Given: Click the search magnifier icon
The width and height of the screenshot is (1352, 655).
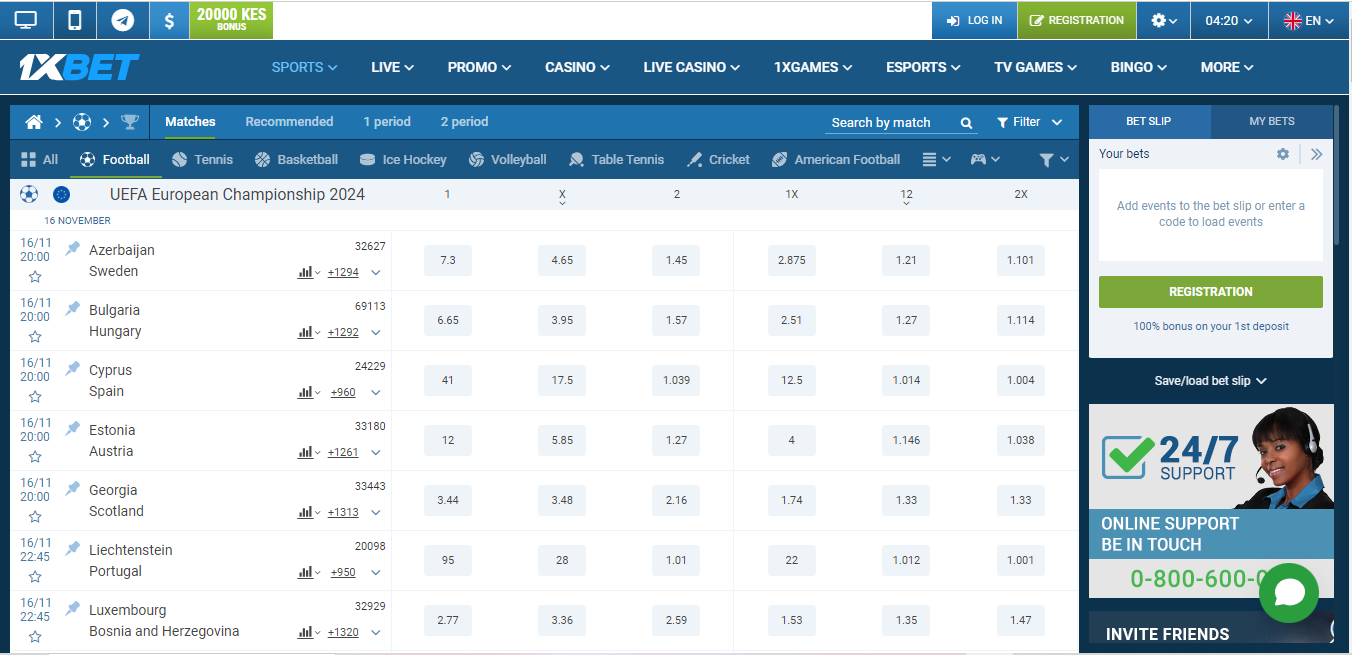Looking at the screenshot, I should click(964, 121).
